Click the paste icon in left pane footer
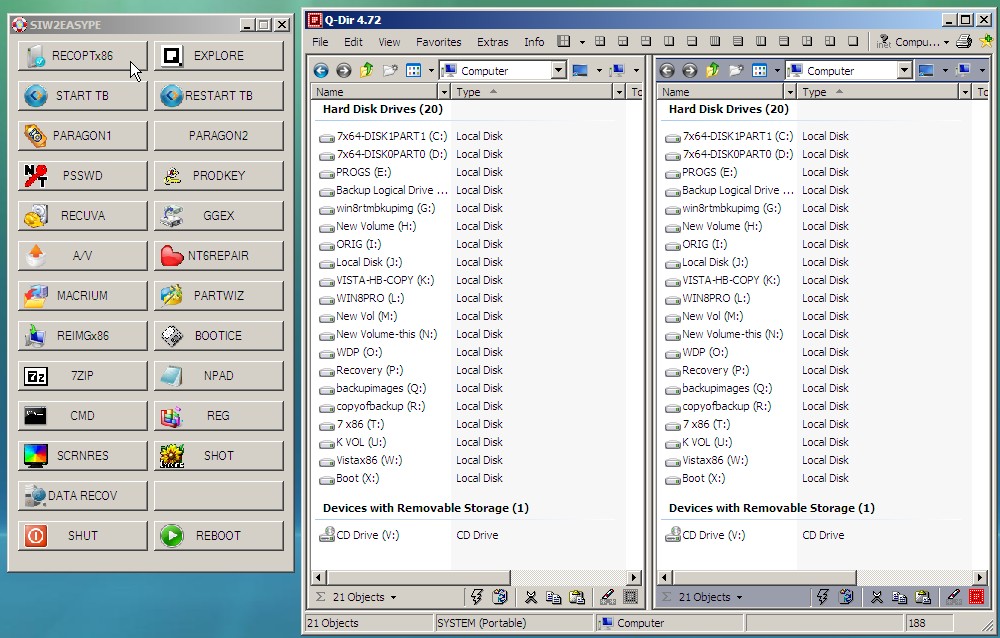 [577, 597]
